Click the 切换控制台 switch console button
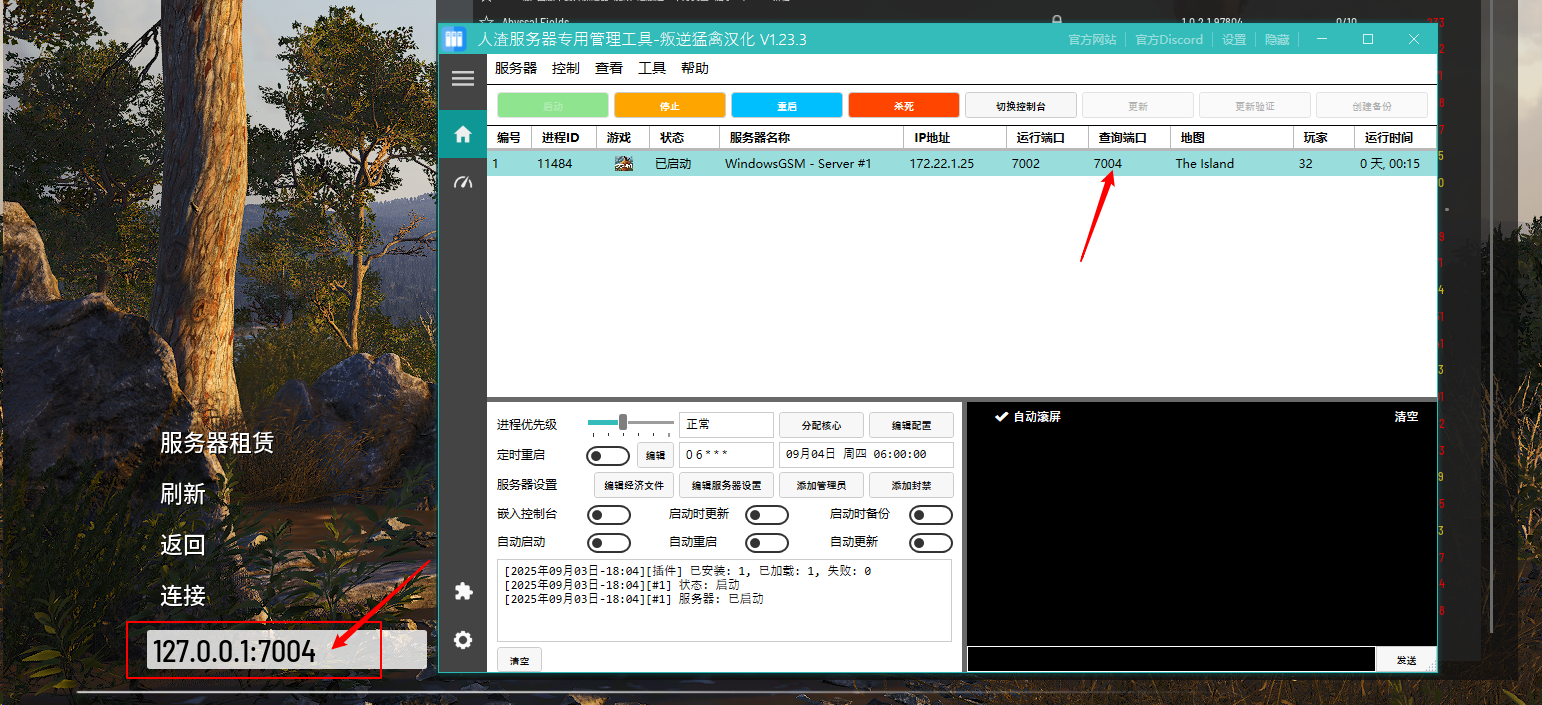This screenshot has width=1542, height=705. pyautogui.click(x=1020, y=104)
